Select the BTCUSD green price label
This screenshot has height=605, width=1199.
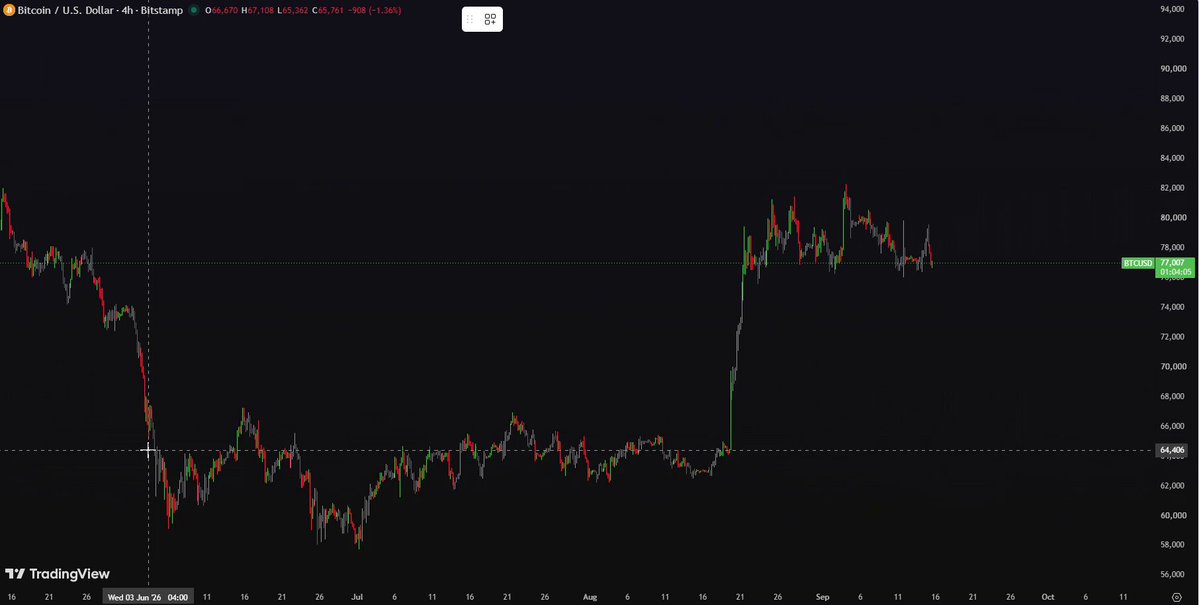click(1137, 263)
